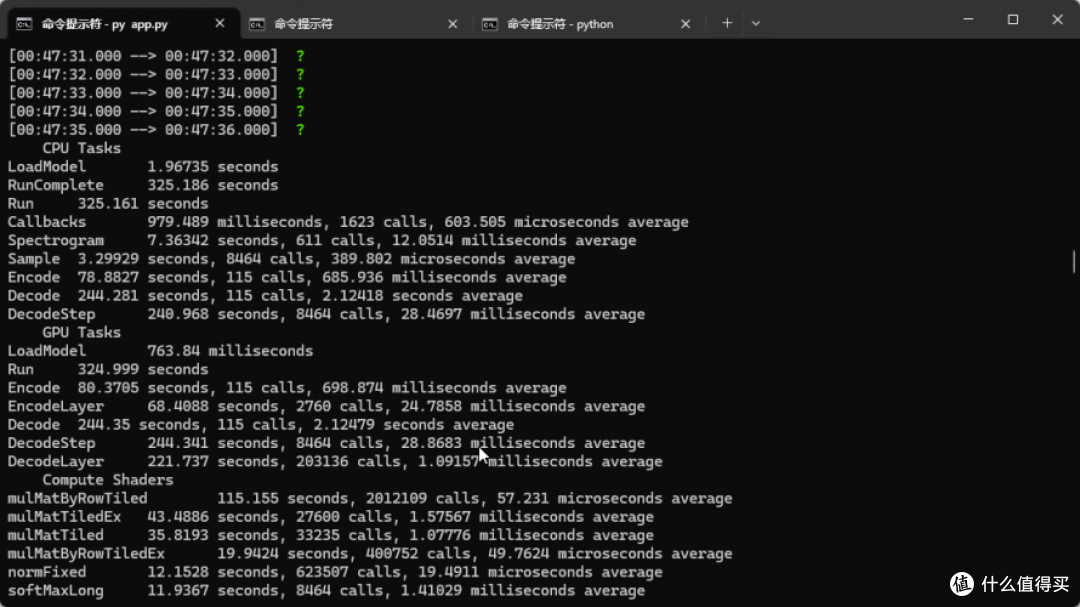Click the 'EncodeLayer 68.4088 seconds' line

[x=326, y=407]
